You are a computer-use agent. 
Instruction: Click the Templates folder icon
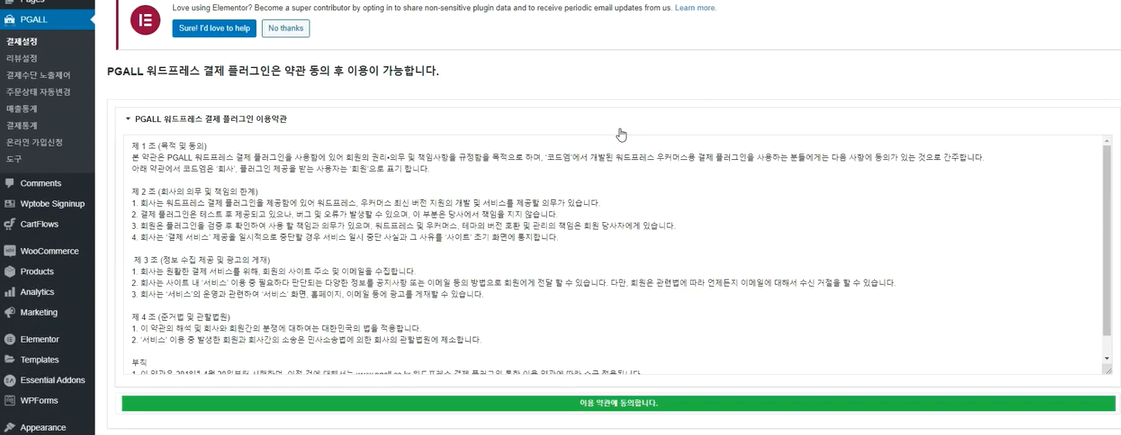coord(9,360)
